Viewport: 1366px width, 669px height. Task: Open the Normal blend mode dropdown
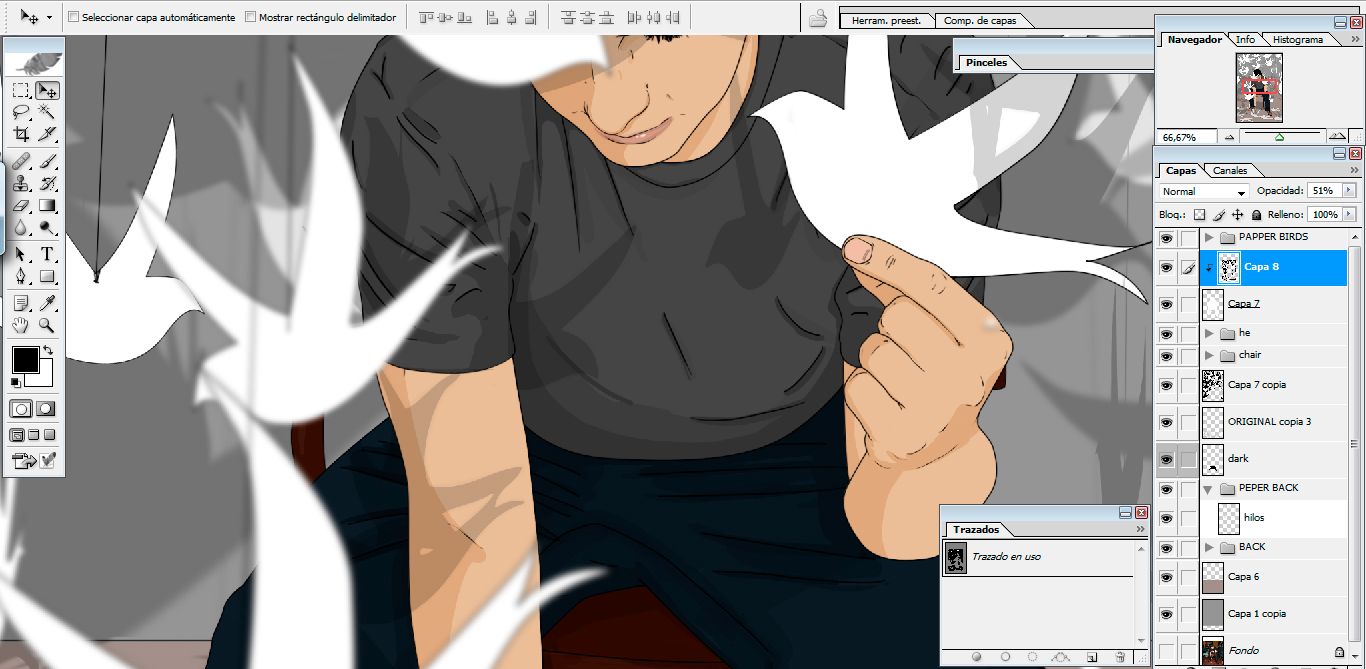1204,191
